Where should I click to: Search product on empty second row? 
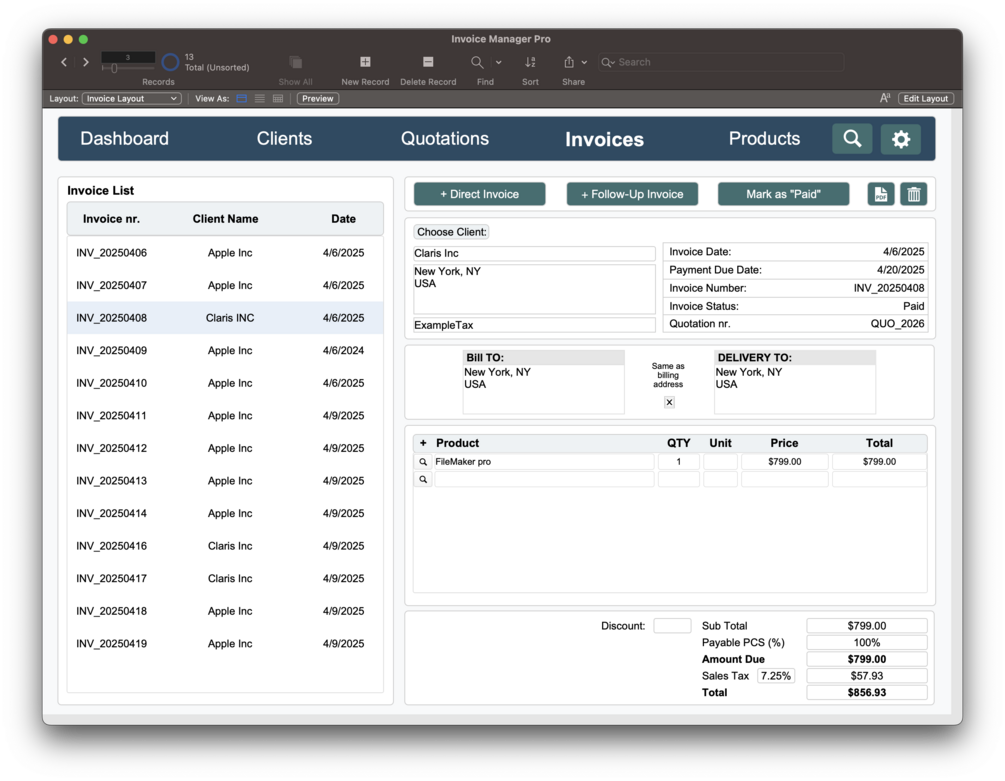pos(423,479)
